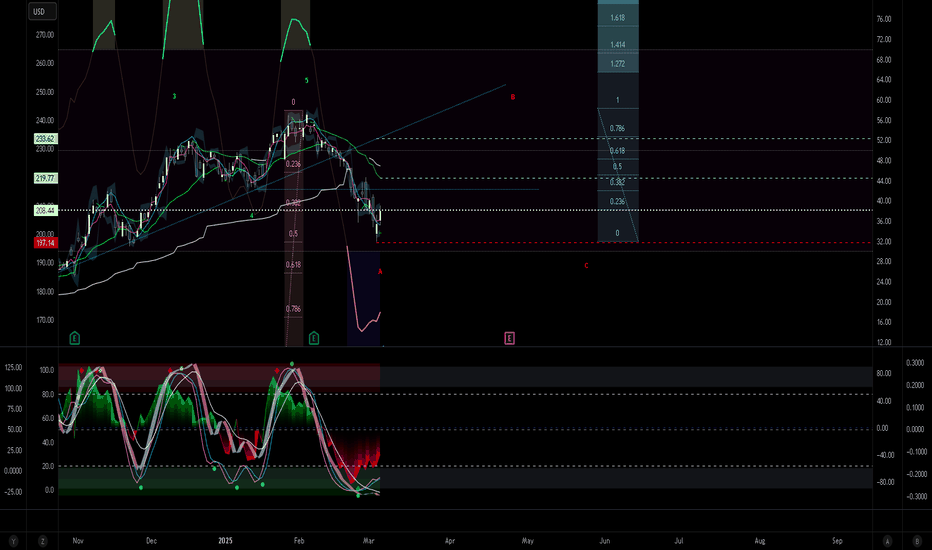Click the 170.00 price axis value
This screenshot has height=550, width=932.
point(45,320)
